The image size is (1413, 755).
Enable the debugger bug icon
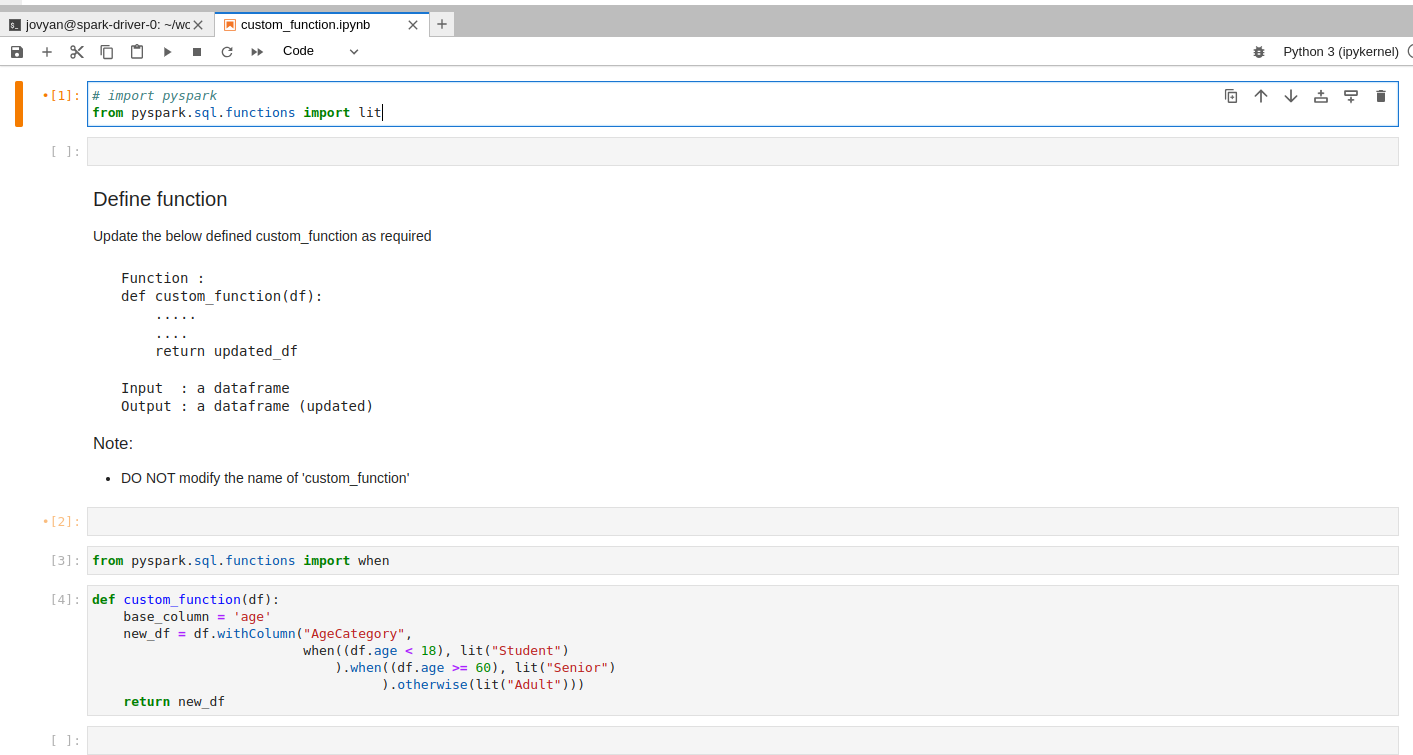pyautogui.click(x=1258, y=52)
